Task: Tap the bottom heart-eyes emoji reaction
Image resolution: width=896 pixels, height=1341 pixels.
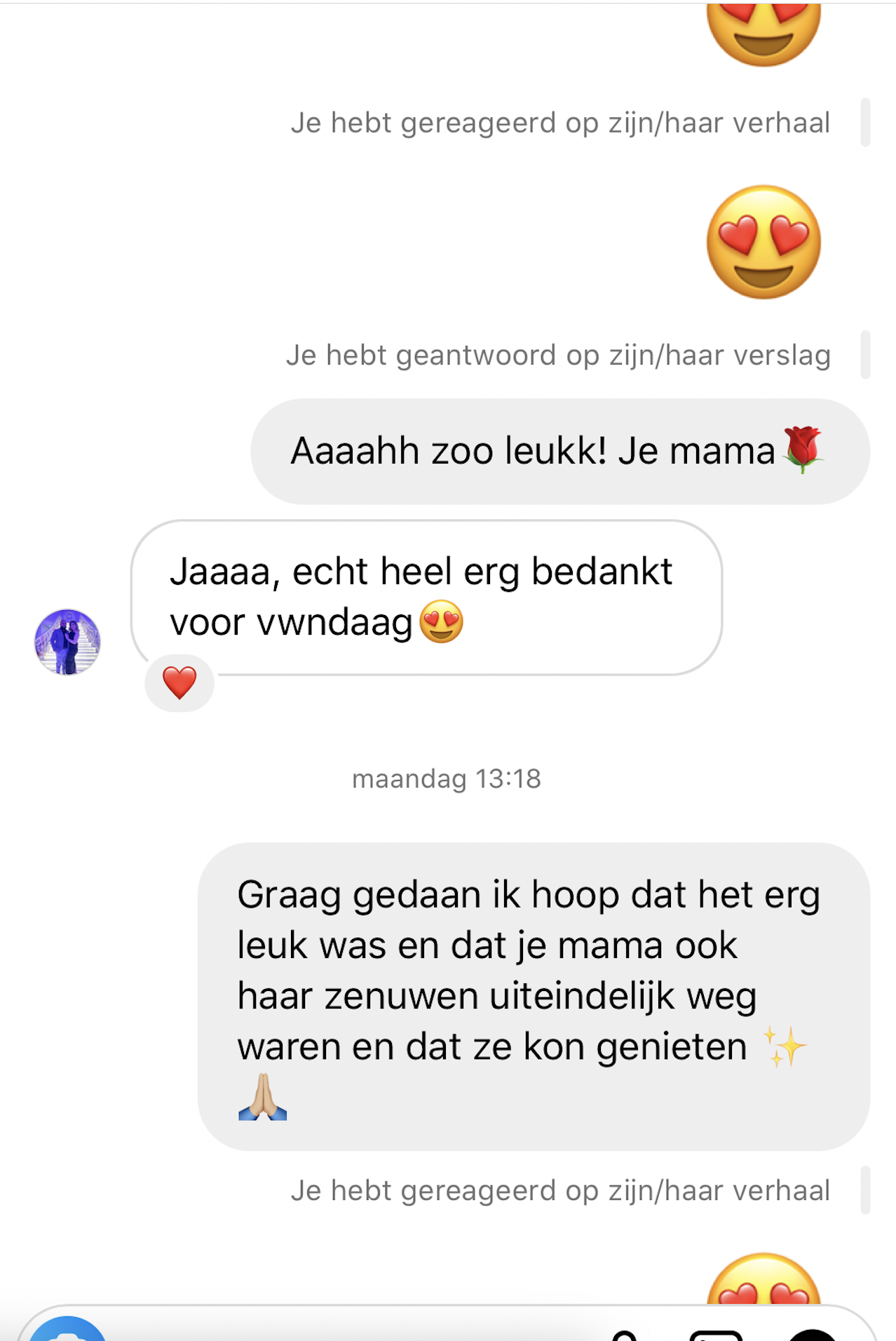Action: 763,1279
